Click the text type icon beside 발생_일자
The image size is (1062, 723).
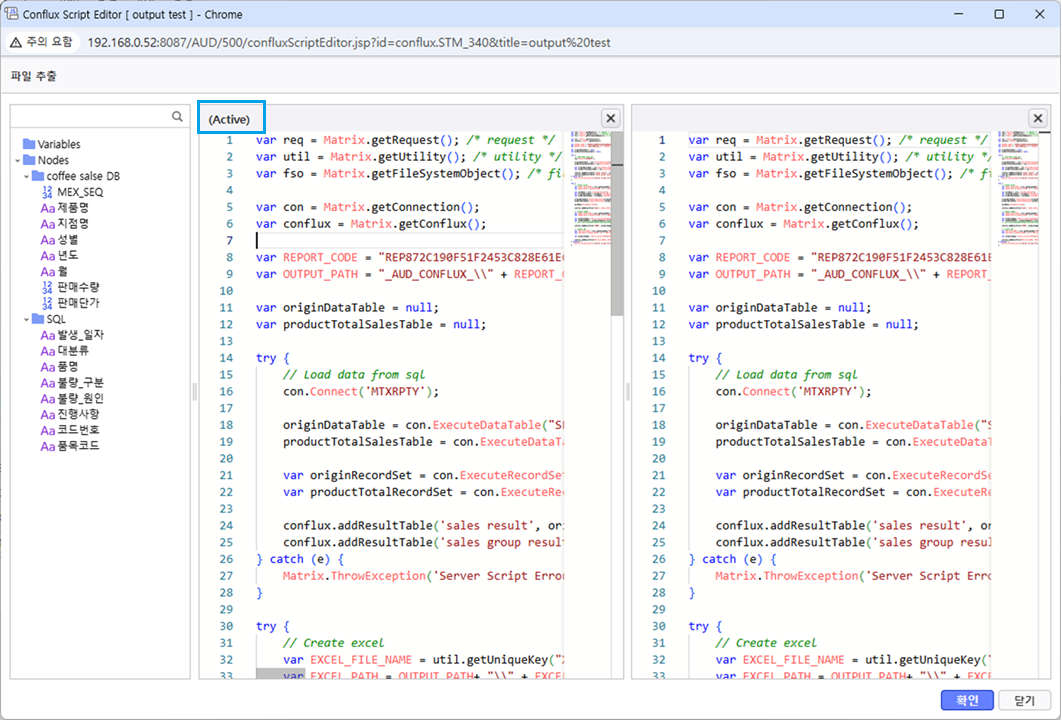tap(47, 335)
